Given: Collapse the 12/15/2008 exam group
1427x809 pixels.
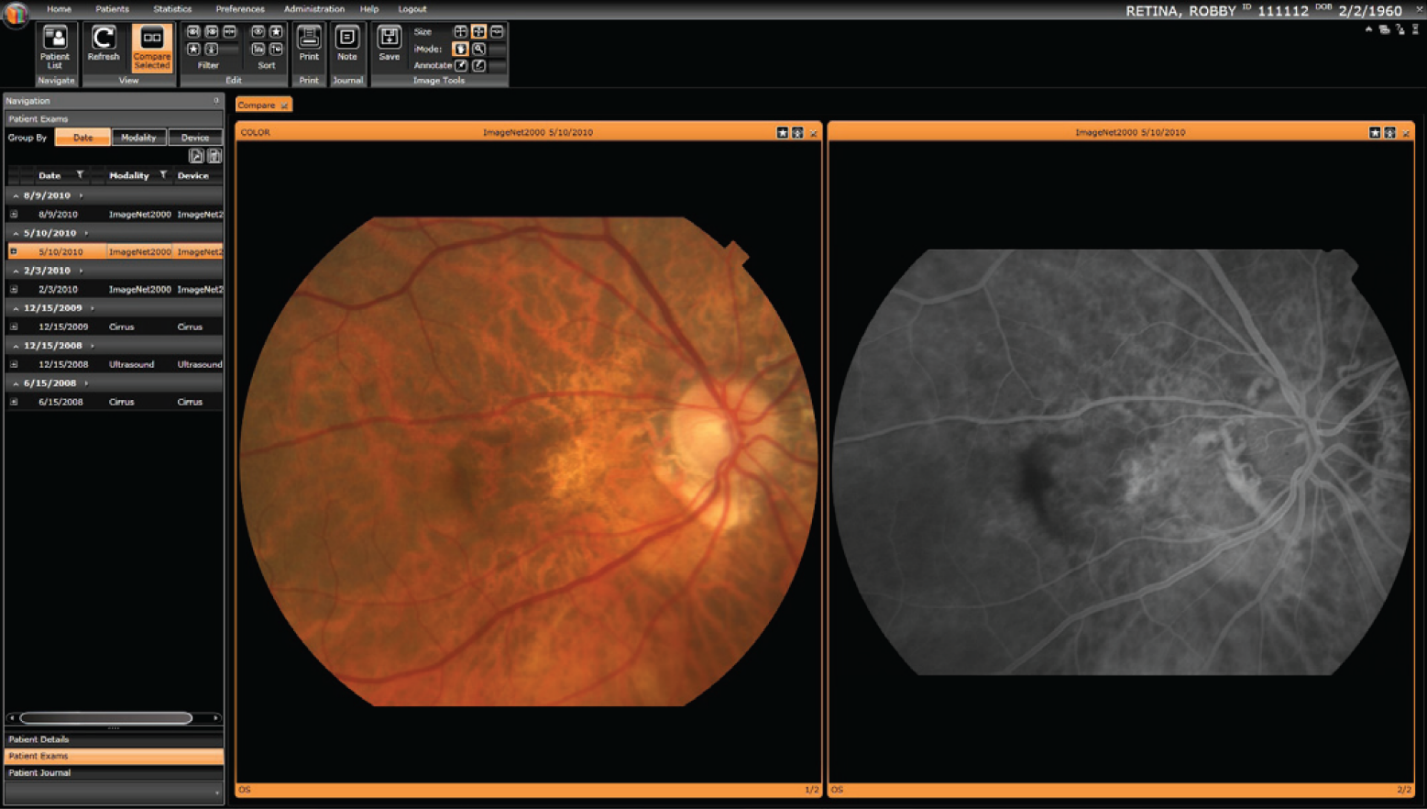Looking at the screenshot, I should coord(15,345).
